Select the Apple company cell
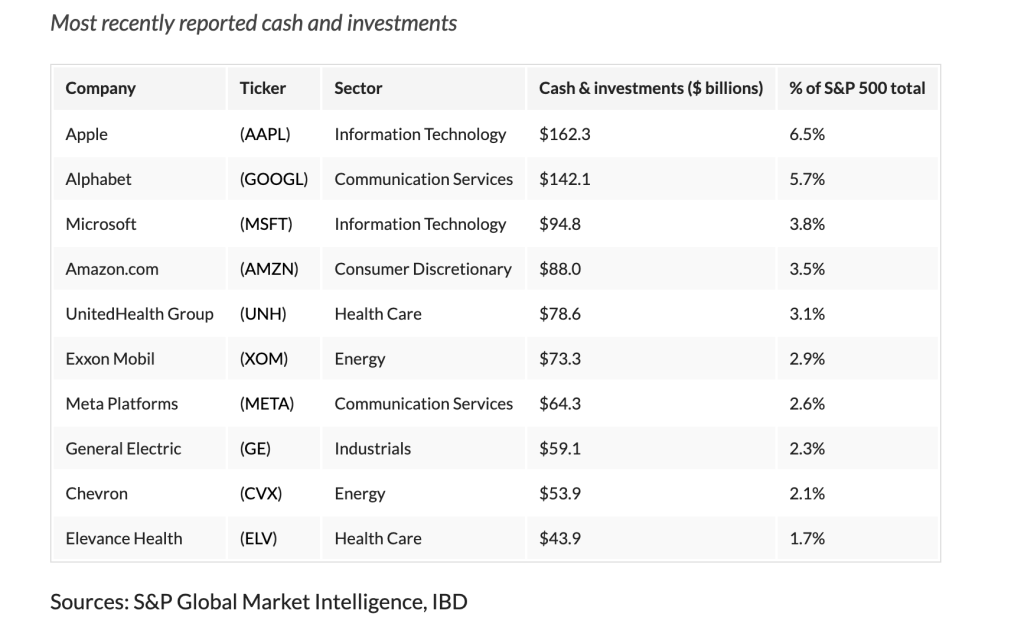 pos(87,134)
